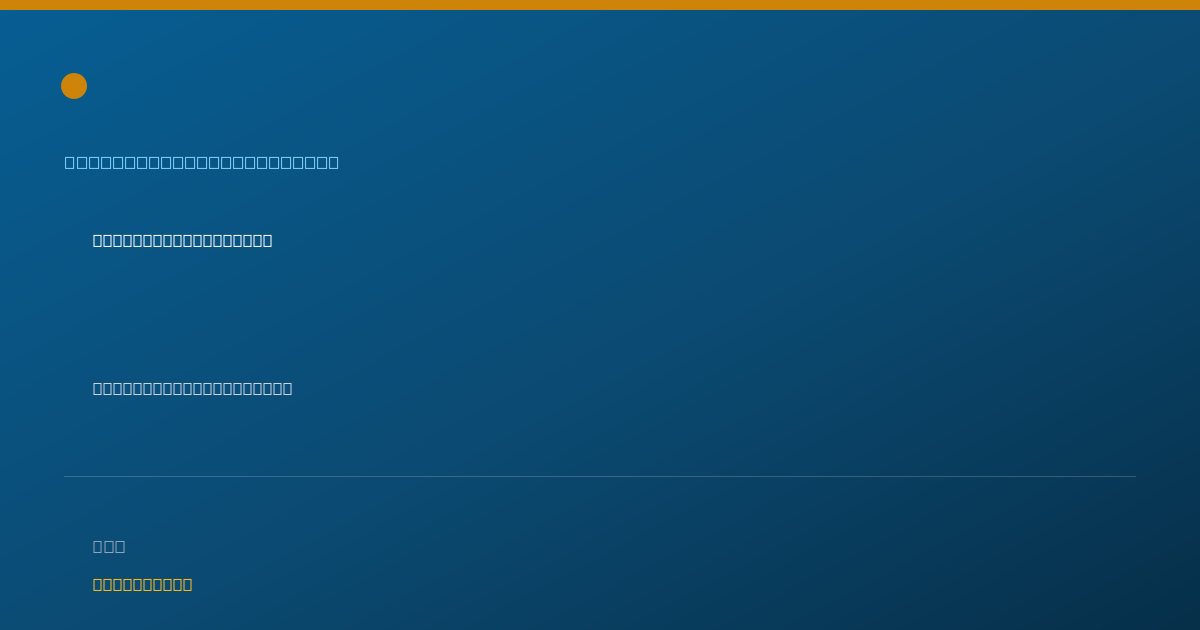Viewport: 1200px width, 630px height.
Task: Select the white text line below heading
Action: [182, 240]
